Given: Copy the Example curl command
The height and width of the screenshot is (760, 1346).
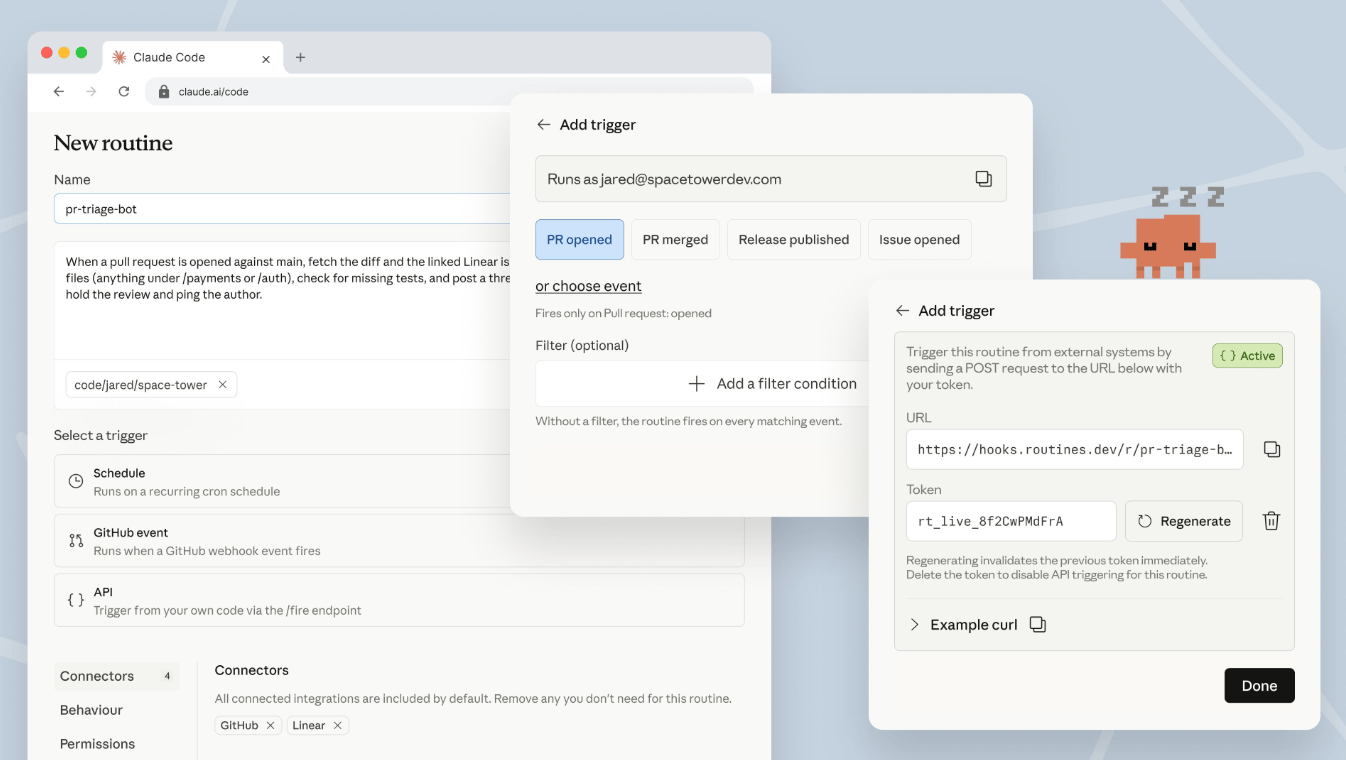Looking at the screenshot, I should (1038, 625).
